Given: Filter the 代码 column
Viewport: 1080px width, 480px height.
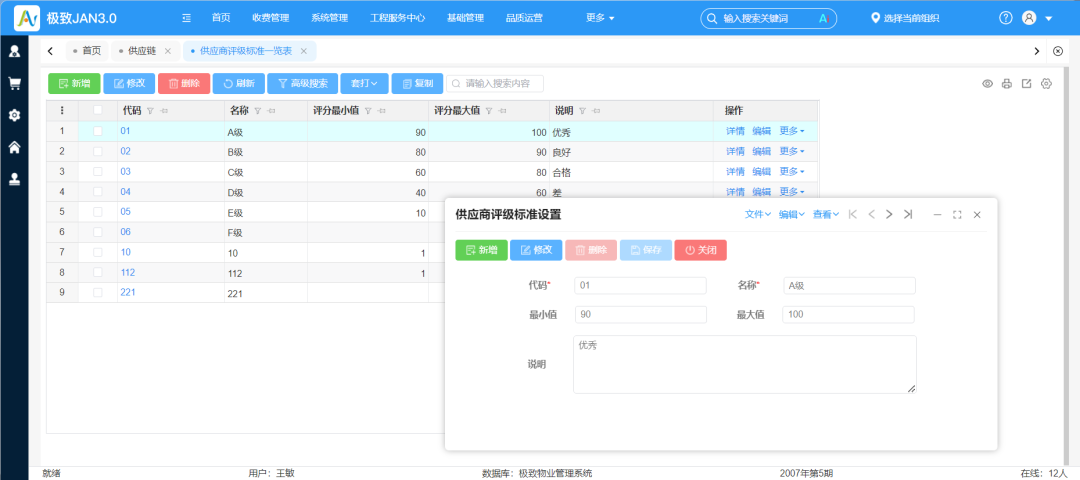Looking at the screenshot, I should (150, 111).
